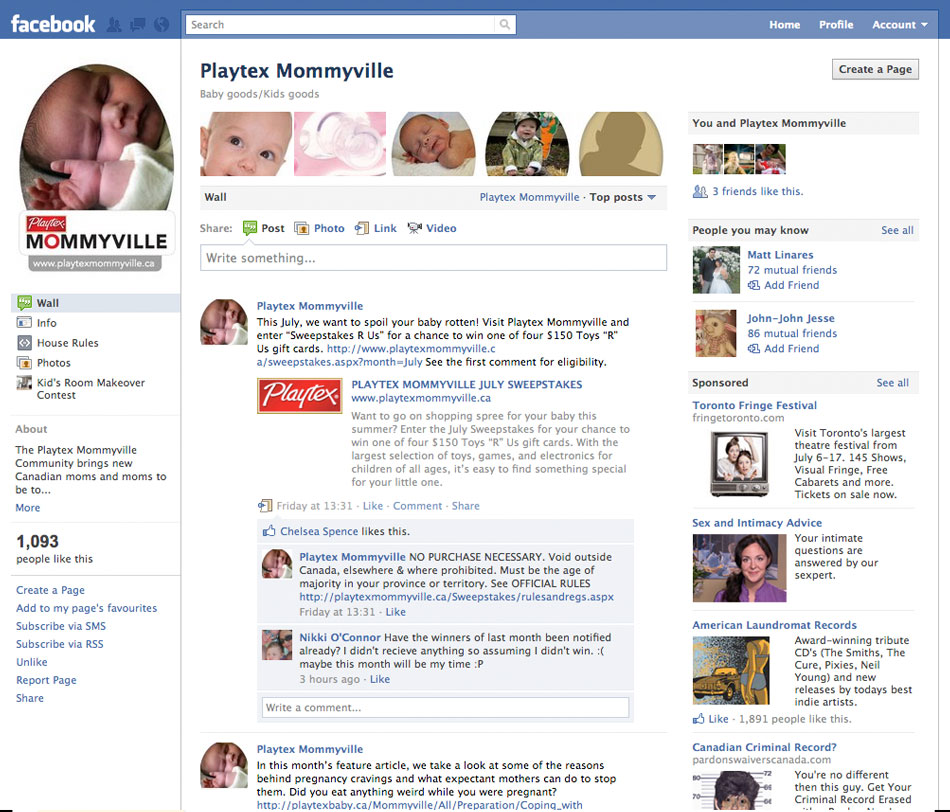Screen dimensions: 950x812
Task: Click Share on the sweepstakes post
Action: point(465,506)
